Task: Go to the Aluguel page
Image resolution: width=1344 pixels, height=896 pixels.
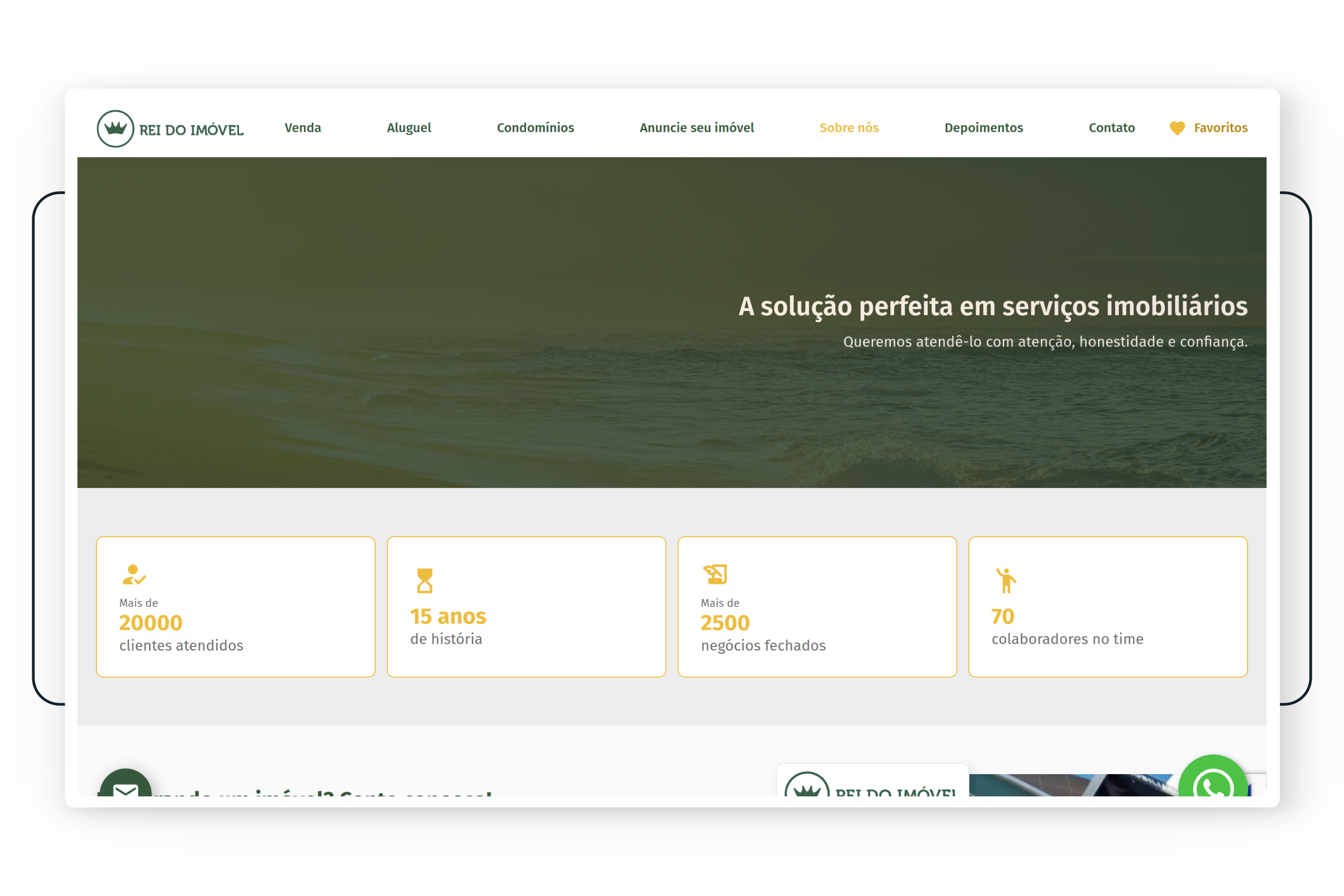Action: pyautogui.click(x=409, y=128)
